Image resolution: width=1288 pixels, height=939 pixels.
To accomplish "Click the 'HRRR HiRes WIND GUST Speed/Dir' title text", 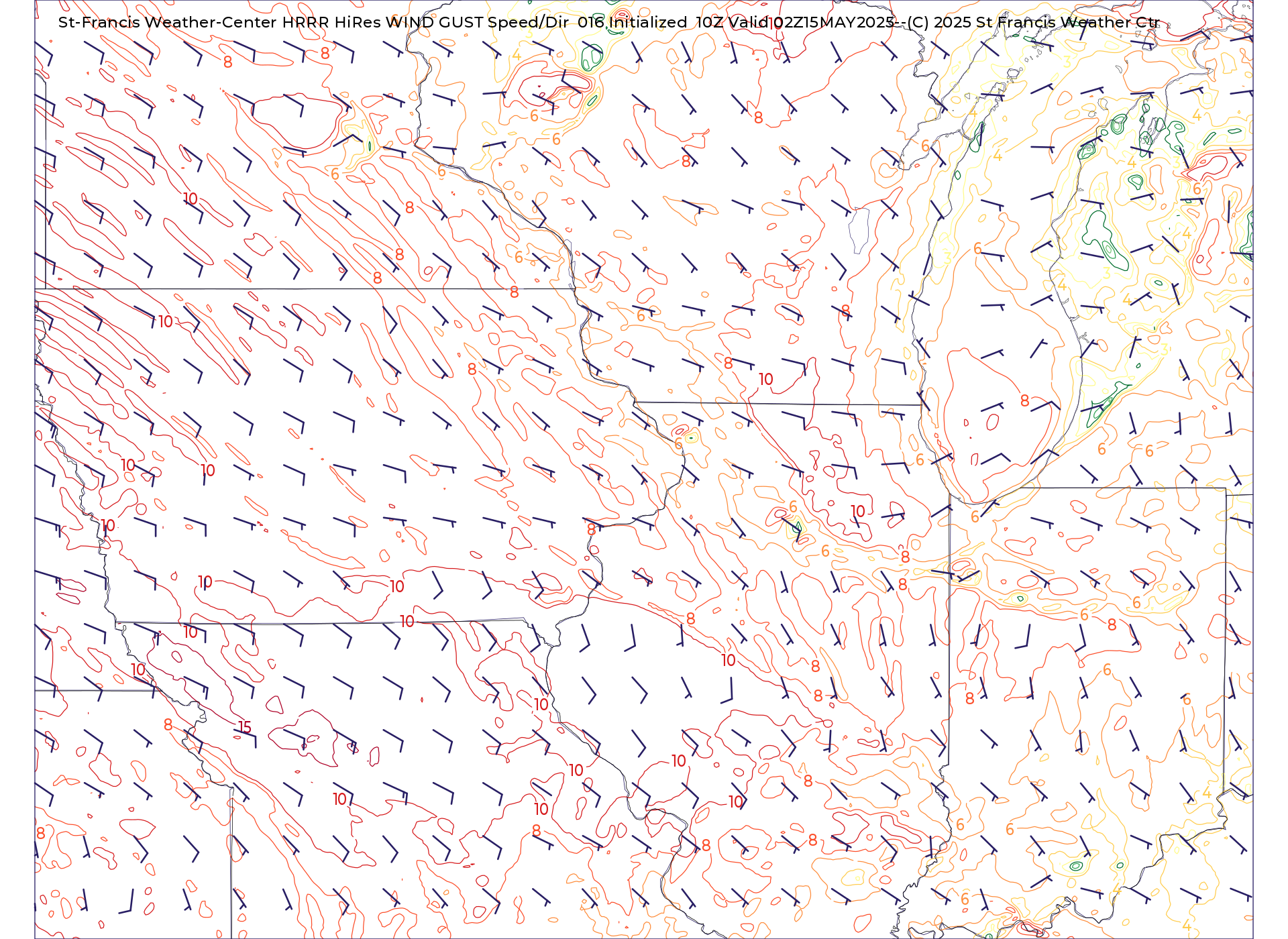I will [425, 22].
